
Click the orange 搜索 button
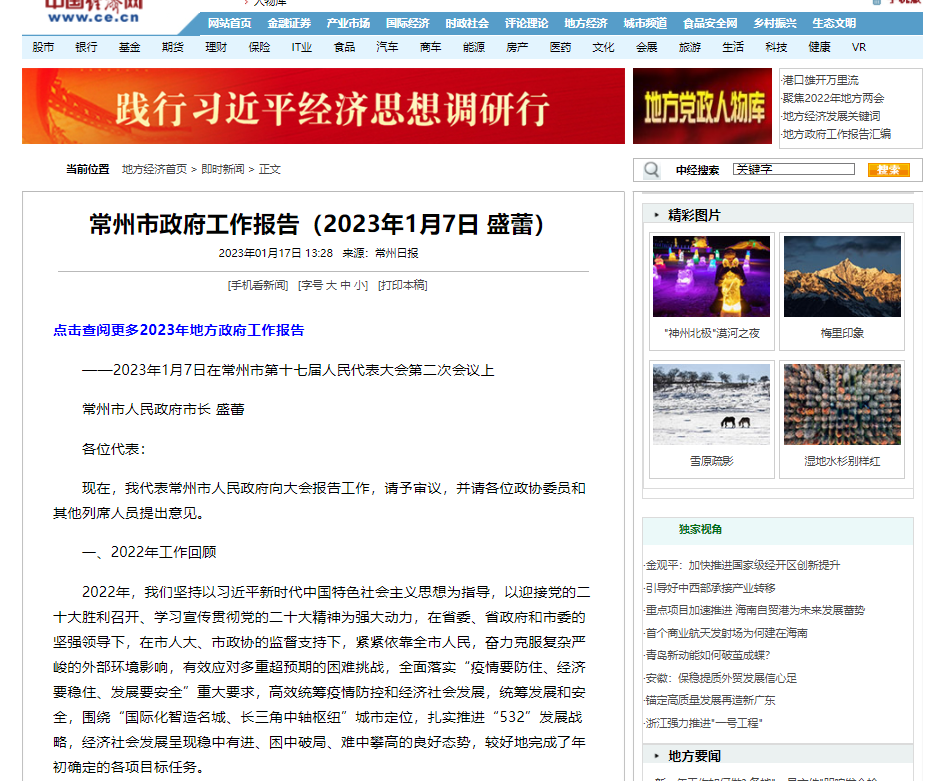pos(888,170)
